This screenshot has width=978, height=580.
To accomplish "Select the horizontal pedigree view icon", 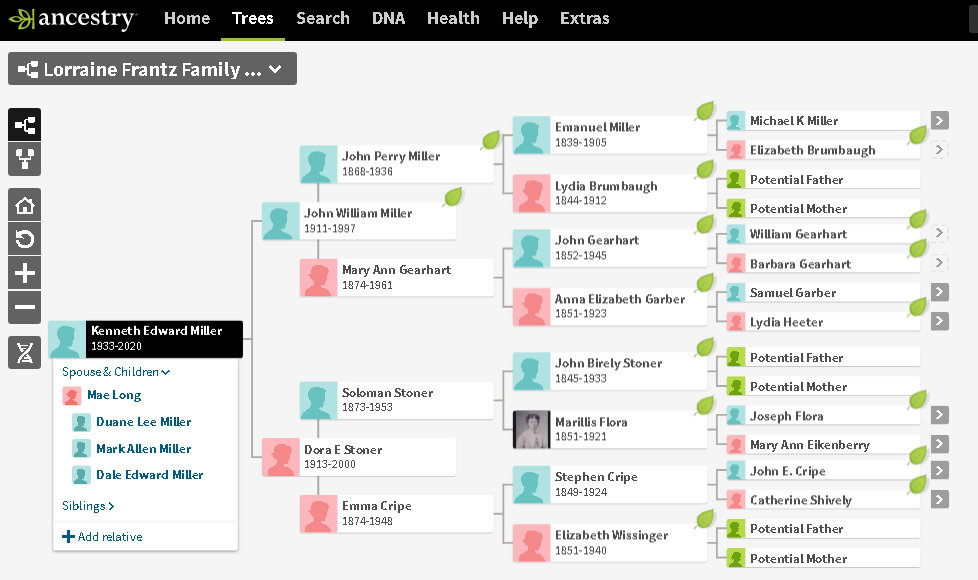I will 25,125.
